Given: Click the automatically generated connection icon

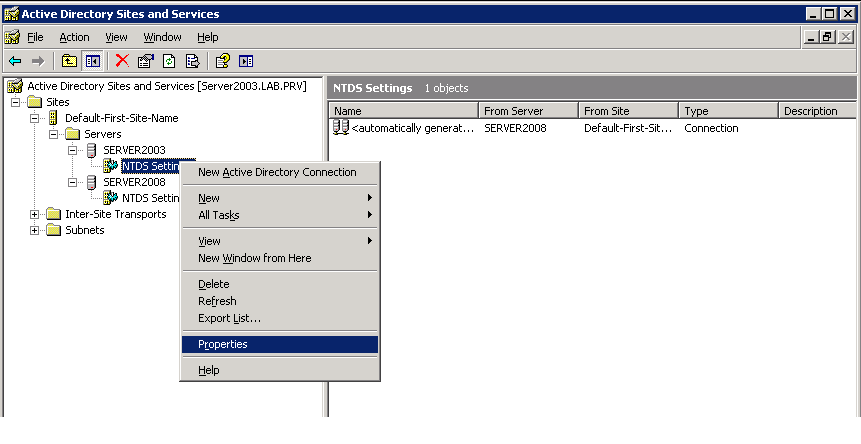Looking at the screenshot, I should (340, 128).
